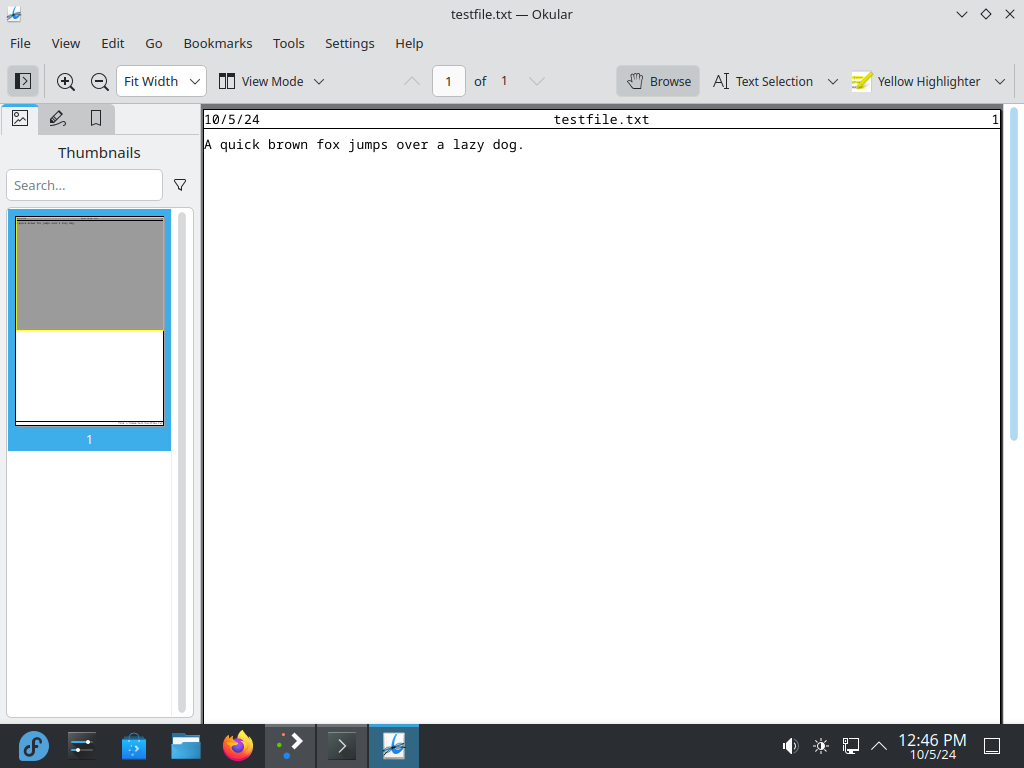The height and width of the screenshot is (768, 1024).
Task: Open System Settings from taskbar
Action: click(82, 746)
